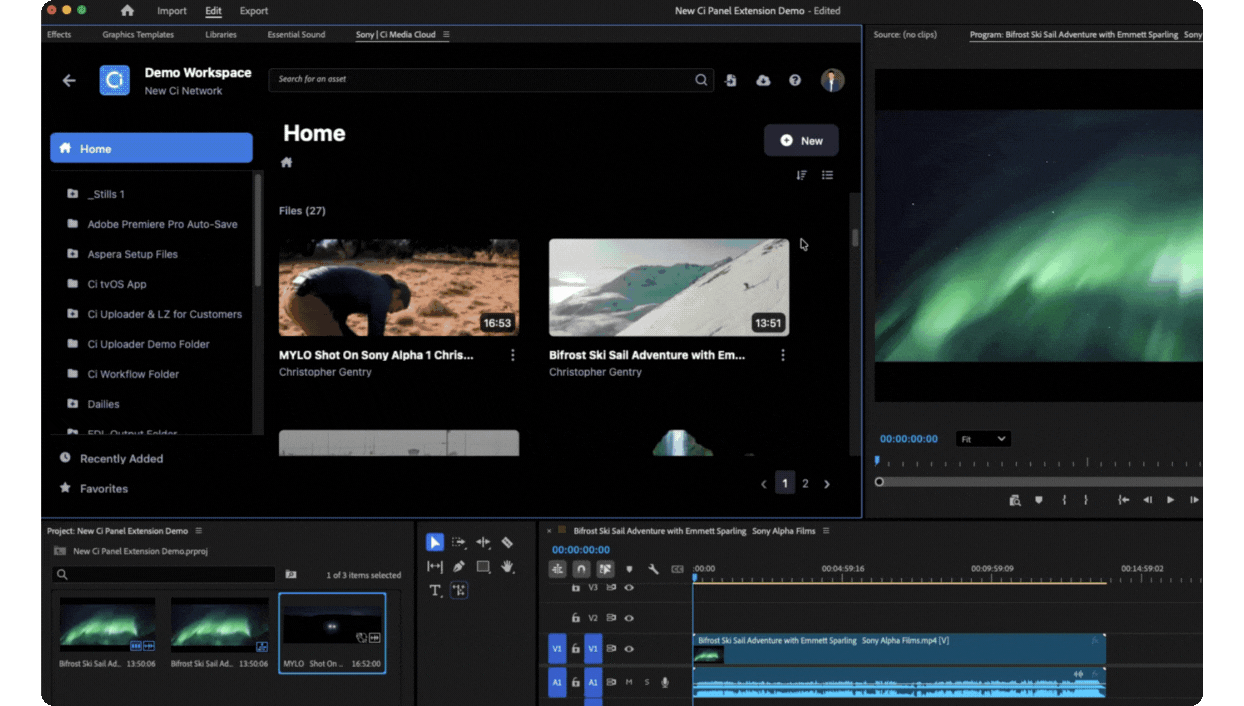Switch to the Import workspace tab
1244x706 pixels.
click(x=172, y=11)
